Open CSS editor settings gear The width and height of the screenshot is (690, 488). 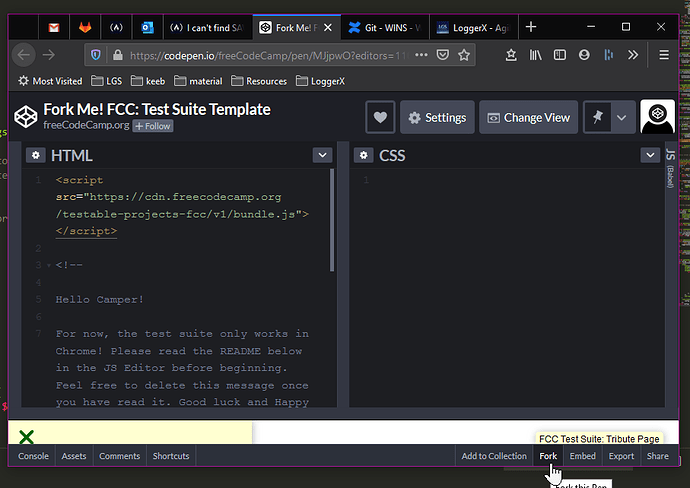(x=363, y=155)
